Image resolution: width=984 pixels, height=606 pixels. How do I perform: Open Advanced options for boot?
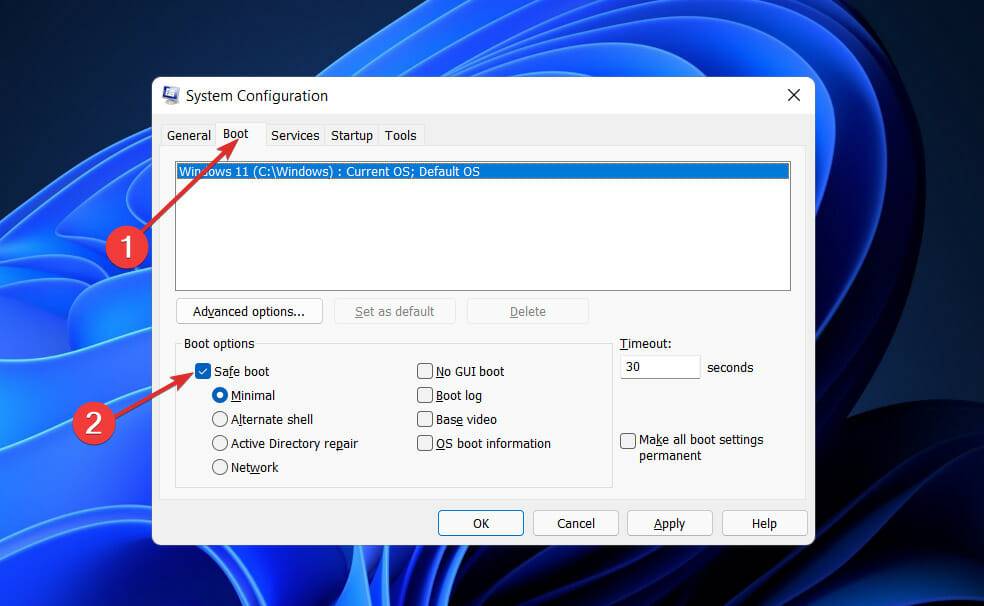click(249, 311)
